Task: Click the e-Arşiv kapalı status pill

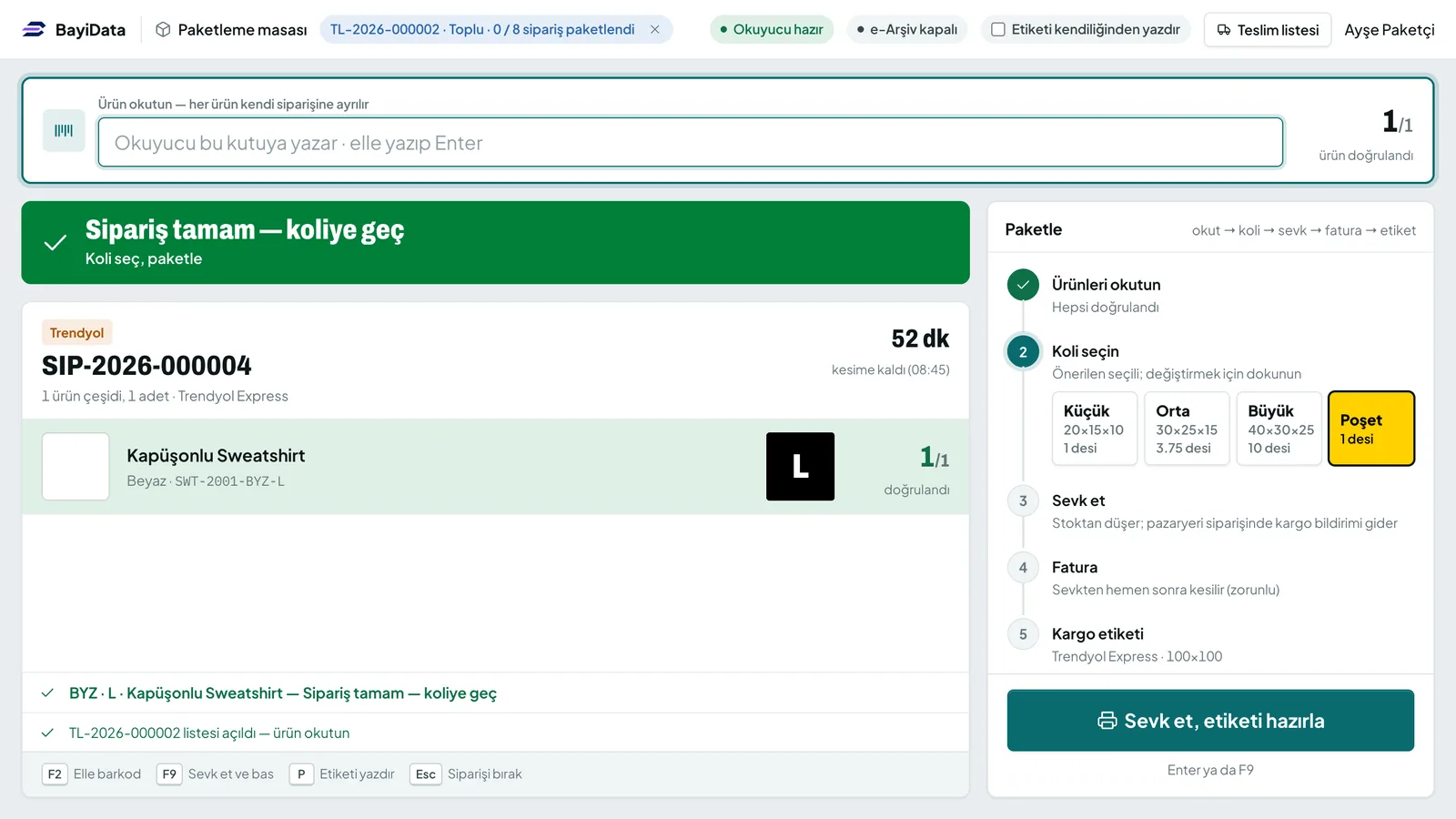Action: (x=907, y=29)
